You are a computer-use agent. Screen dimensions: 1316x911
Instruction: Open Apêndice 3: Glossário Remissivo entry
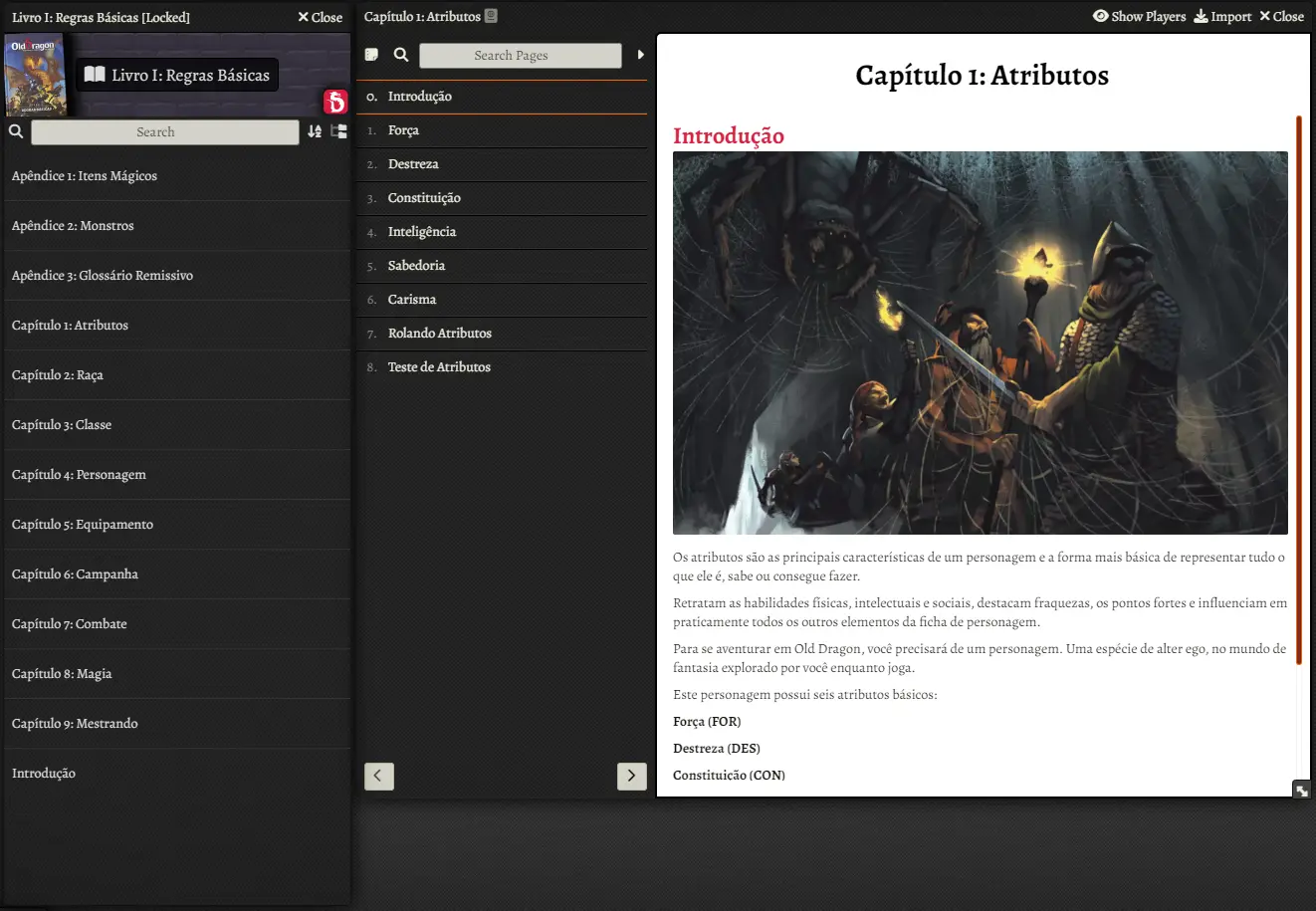pos(177,276)
